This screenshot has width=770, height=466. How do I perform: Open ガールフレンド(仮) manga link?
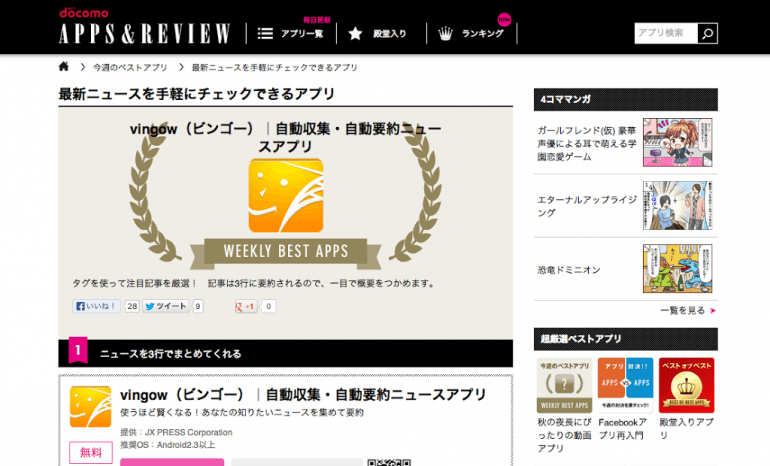pos(587,143)
